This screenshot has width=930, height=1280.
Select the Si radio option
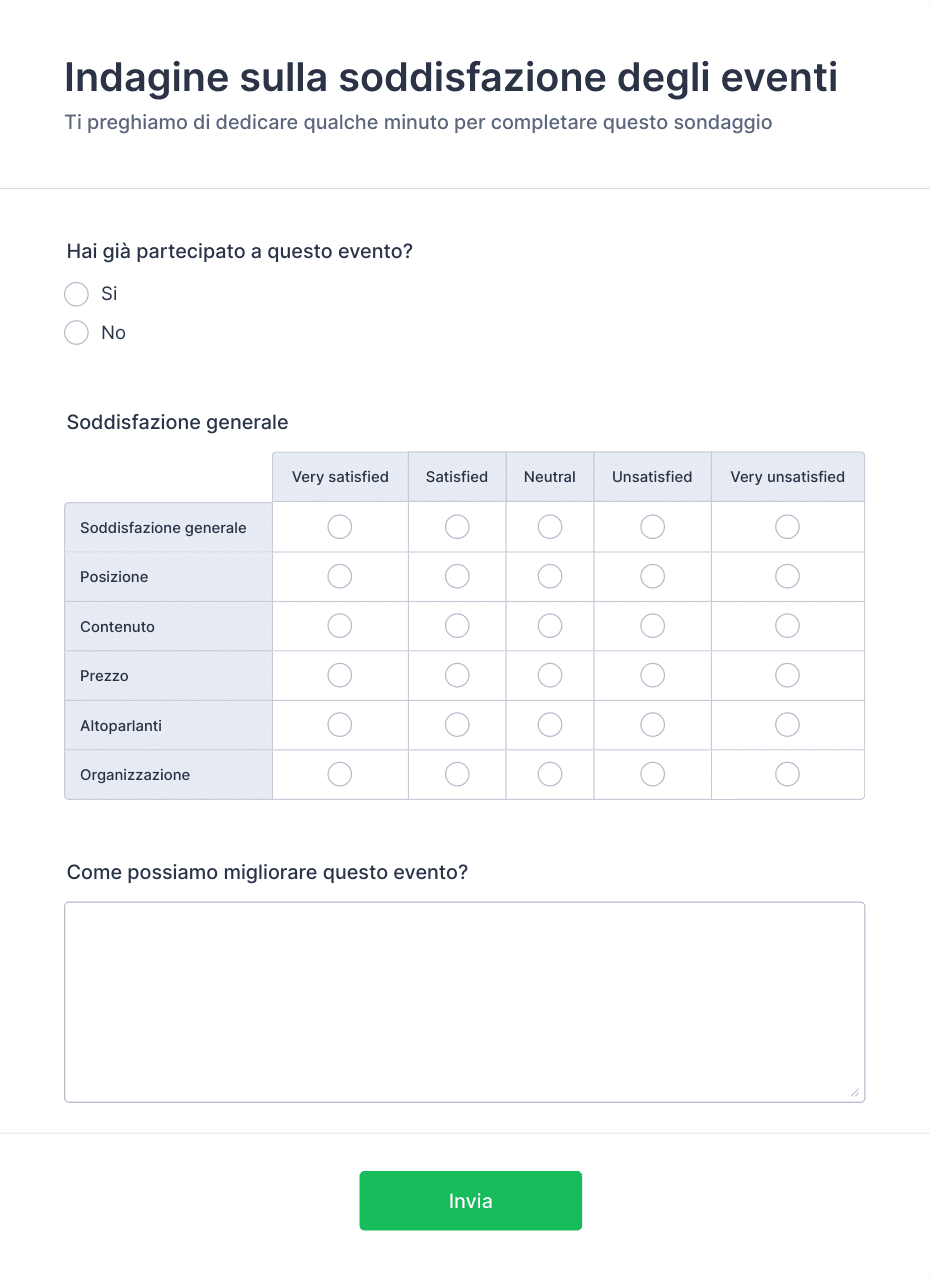click(x=76, y=294)
